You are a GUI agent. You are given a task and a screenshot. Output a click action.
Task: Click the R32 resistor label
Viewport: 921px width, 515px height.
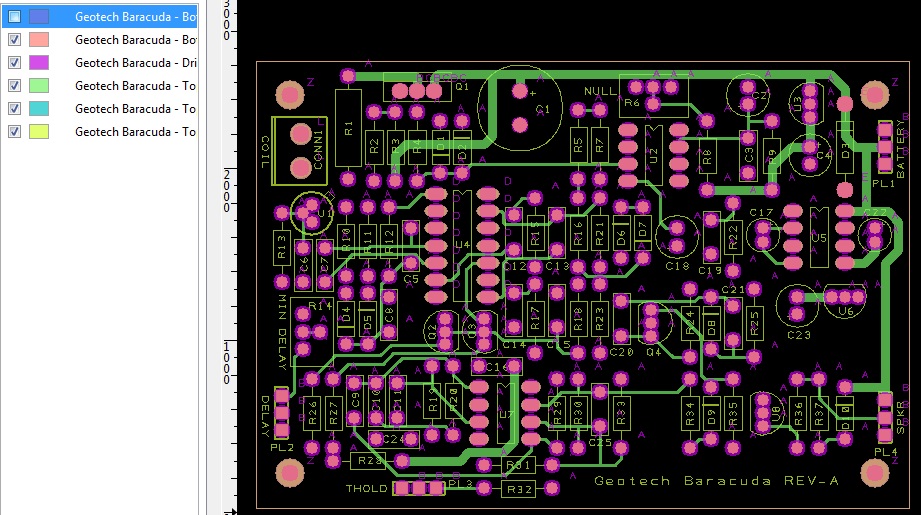coord(519,489)
